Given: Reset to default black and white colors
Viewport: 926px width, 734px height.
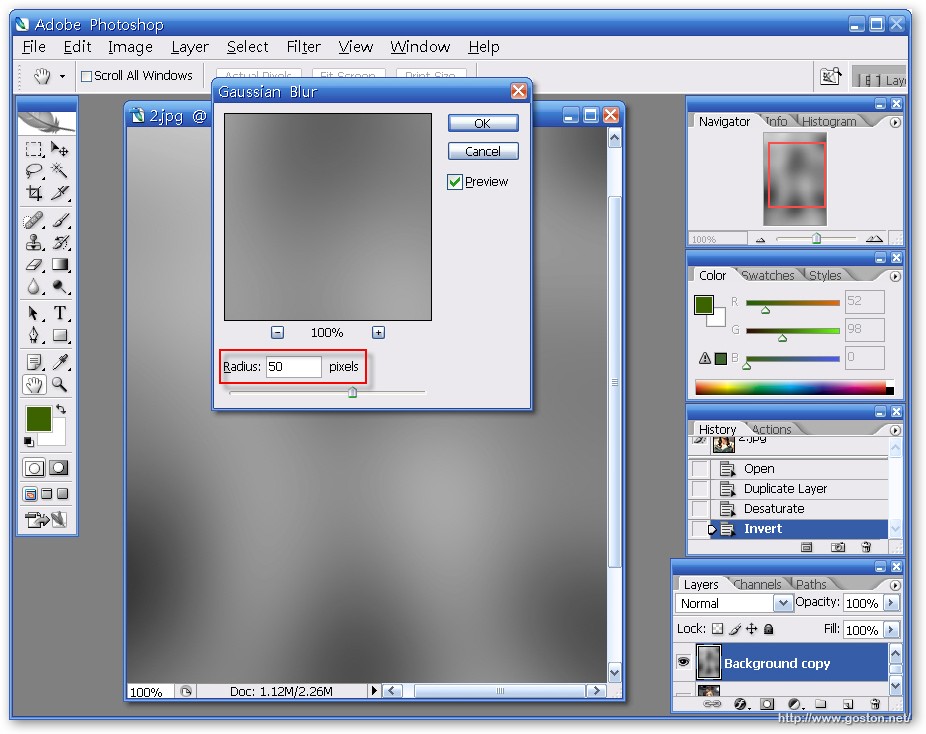Looking at the screenshot, I should (28, 441).
